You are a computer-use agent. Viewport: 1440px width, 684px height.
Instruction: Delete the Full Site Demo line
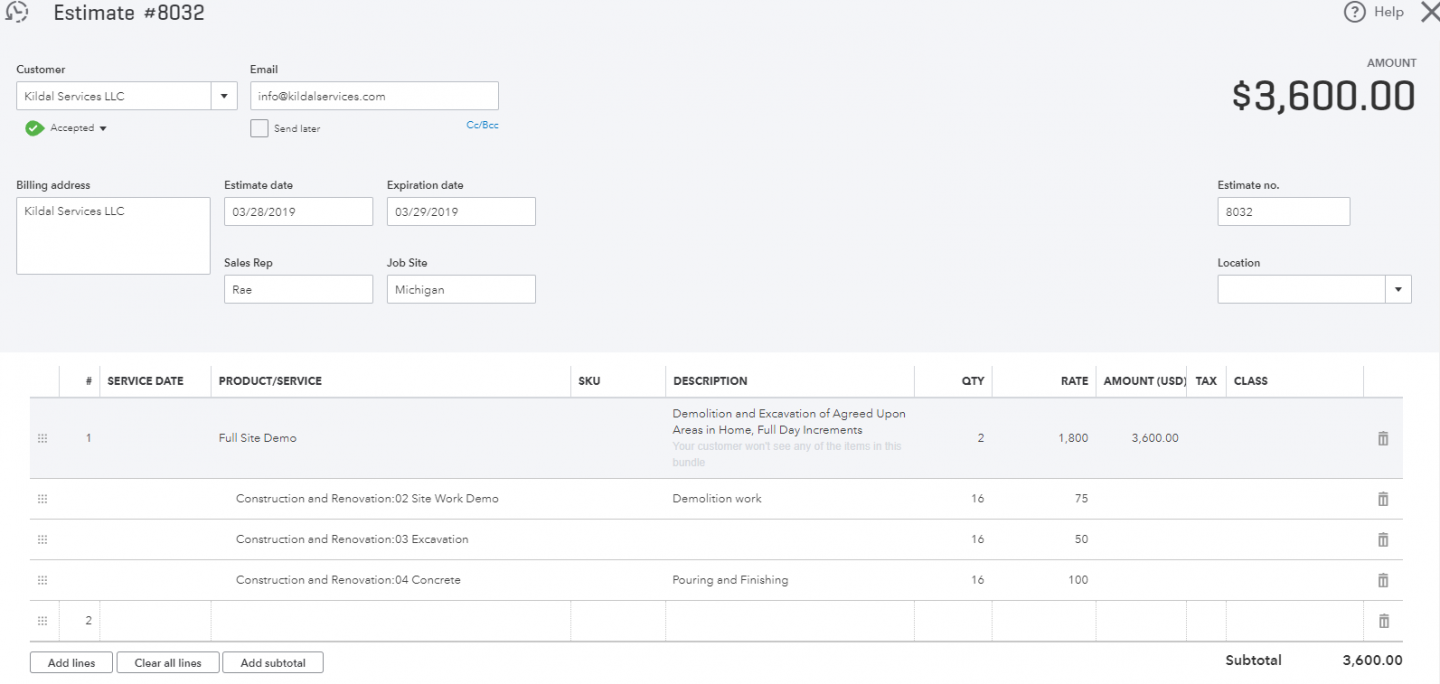point(1383,438)
